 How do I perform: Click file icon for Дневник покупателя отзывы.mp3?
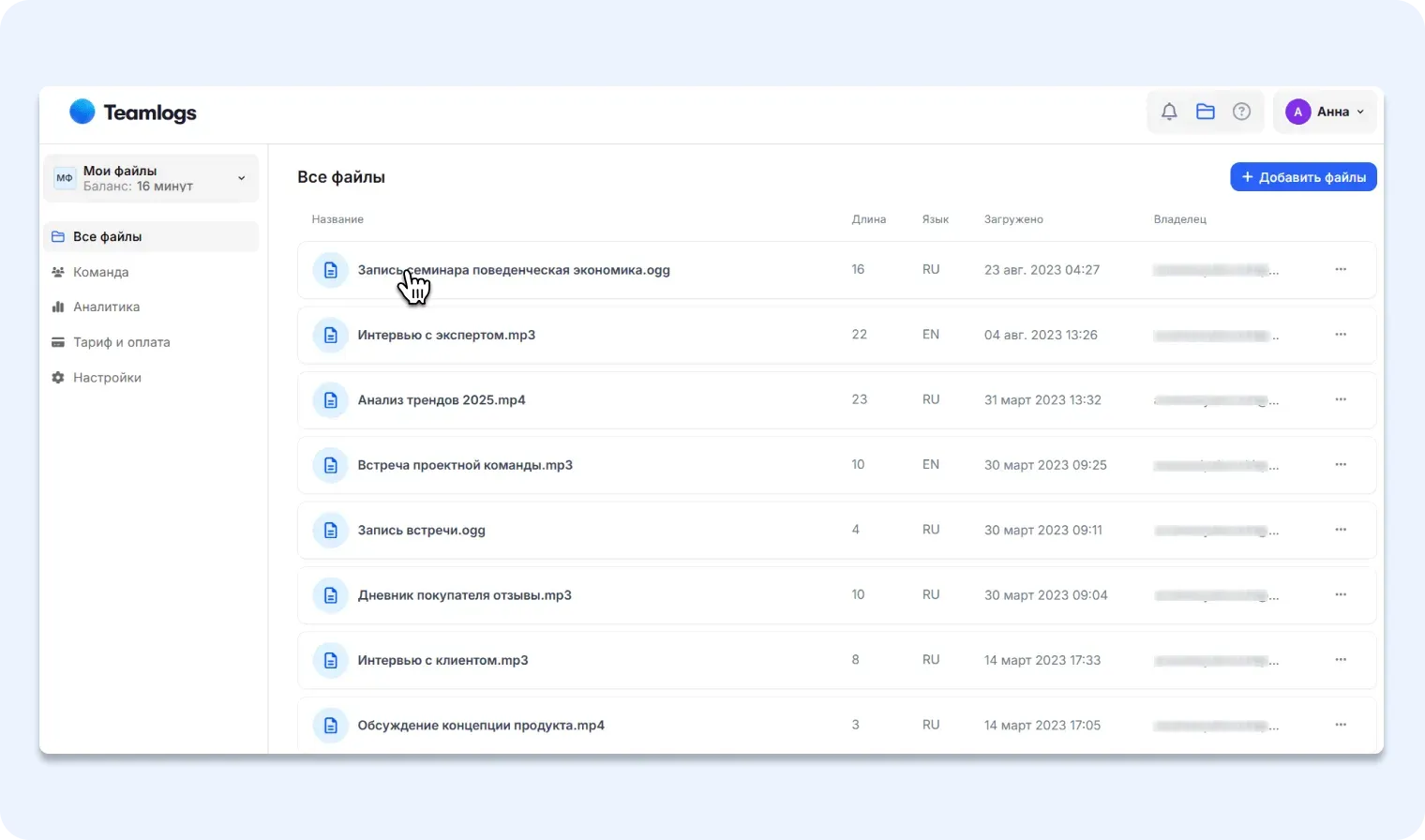(331, 595)
